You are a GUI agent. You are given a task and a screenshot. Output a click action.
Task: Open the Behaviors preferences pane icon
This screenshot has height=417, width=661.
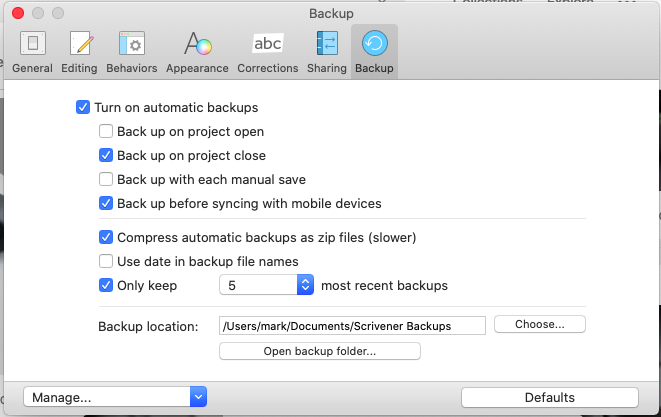pos(130,51)
